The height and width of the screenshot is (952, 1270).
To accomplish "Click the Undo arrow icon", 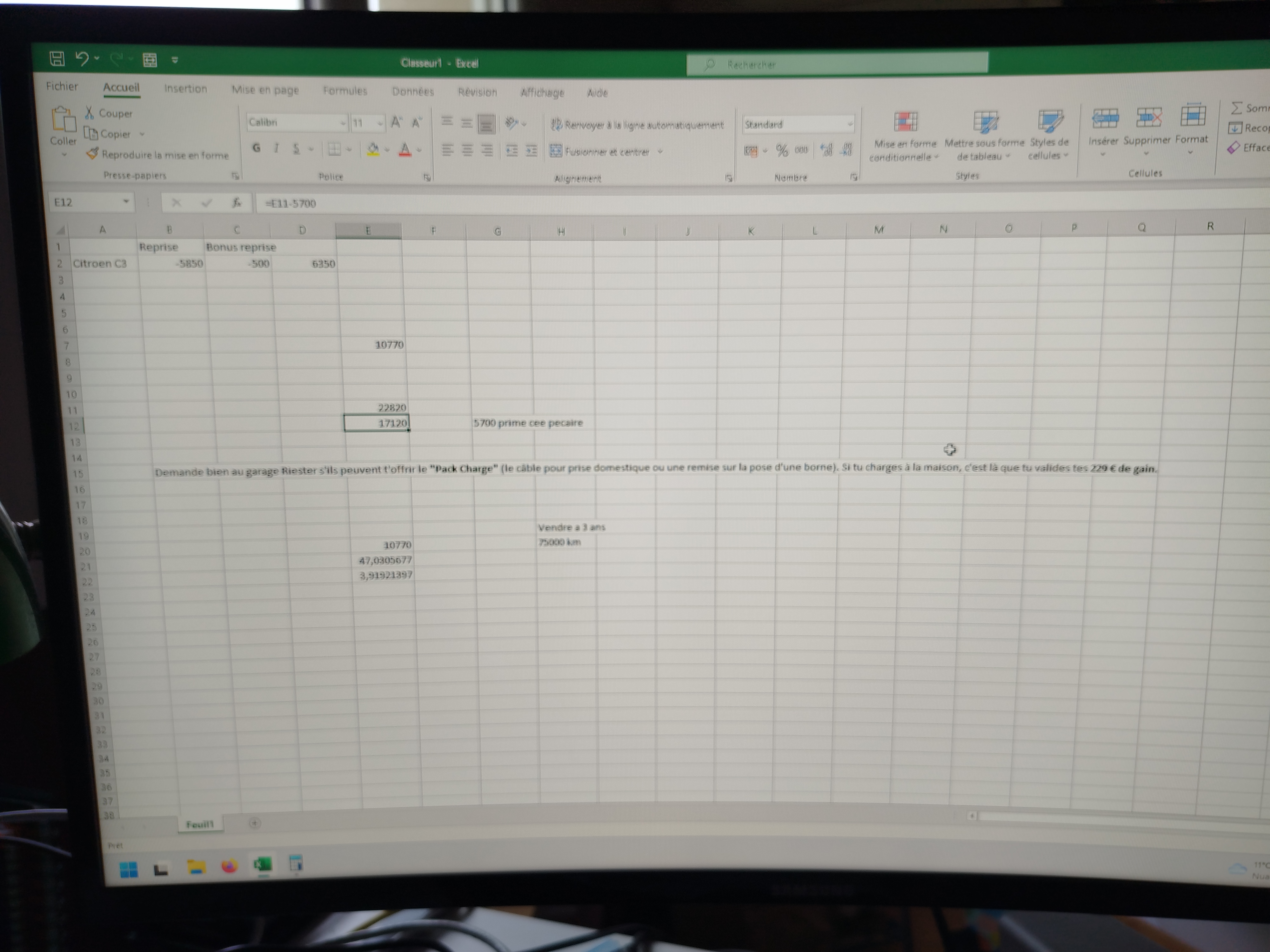I will pos(82,58).
